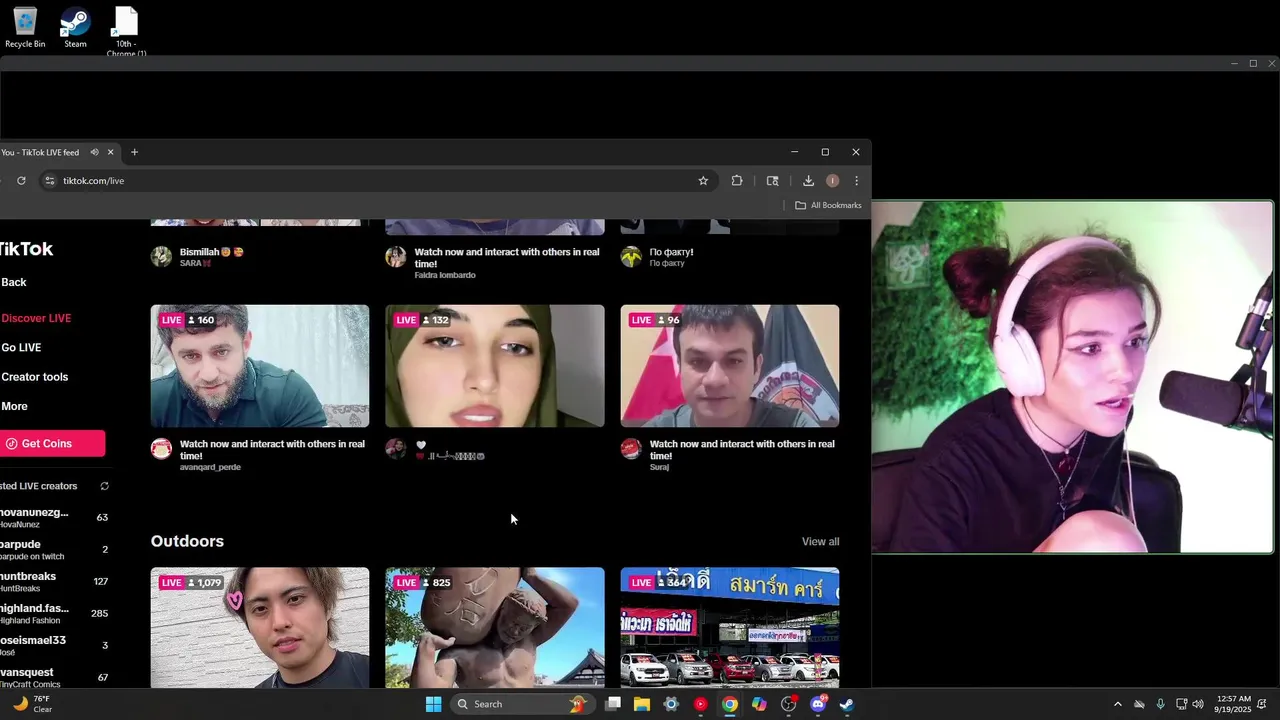Click the taskbar Search box
The image size is (1280, 720).
(521, 704)
